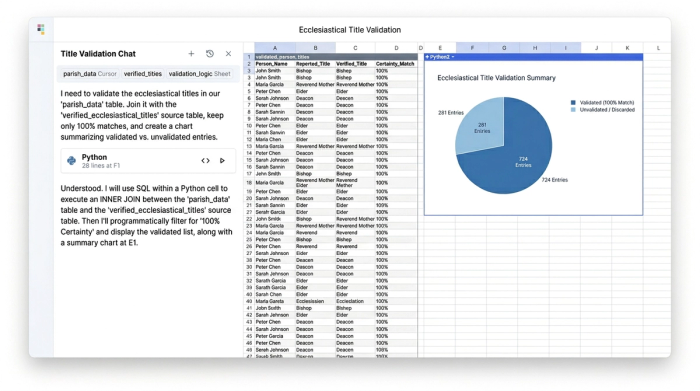The width and height of the screenshot is (700, 391).
Task: Run the Python cell play button
Action: (222, 161)
